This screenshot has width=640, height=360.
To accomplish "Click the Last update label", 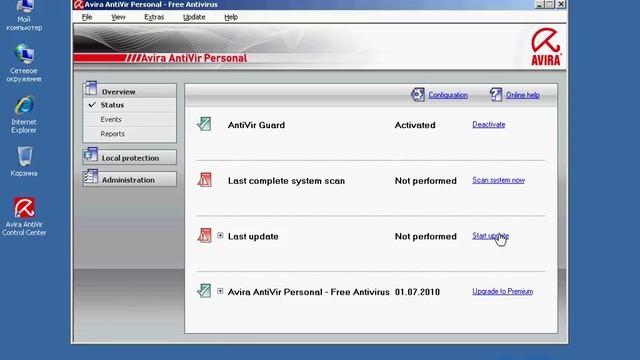I will tap(253, 236).
